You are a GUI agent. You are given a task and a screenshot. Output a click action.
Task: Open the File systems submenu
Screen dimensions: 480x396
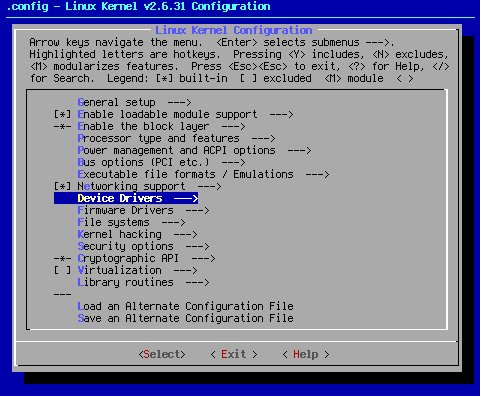131,222
